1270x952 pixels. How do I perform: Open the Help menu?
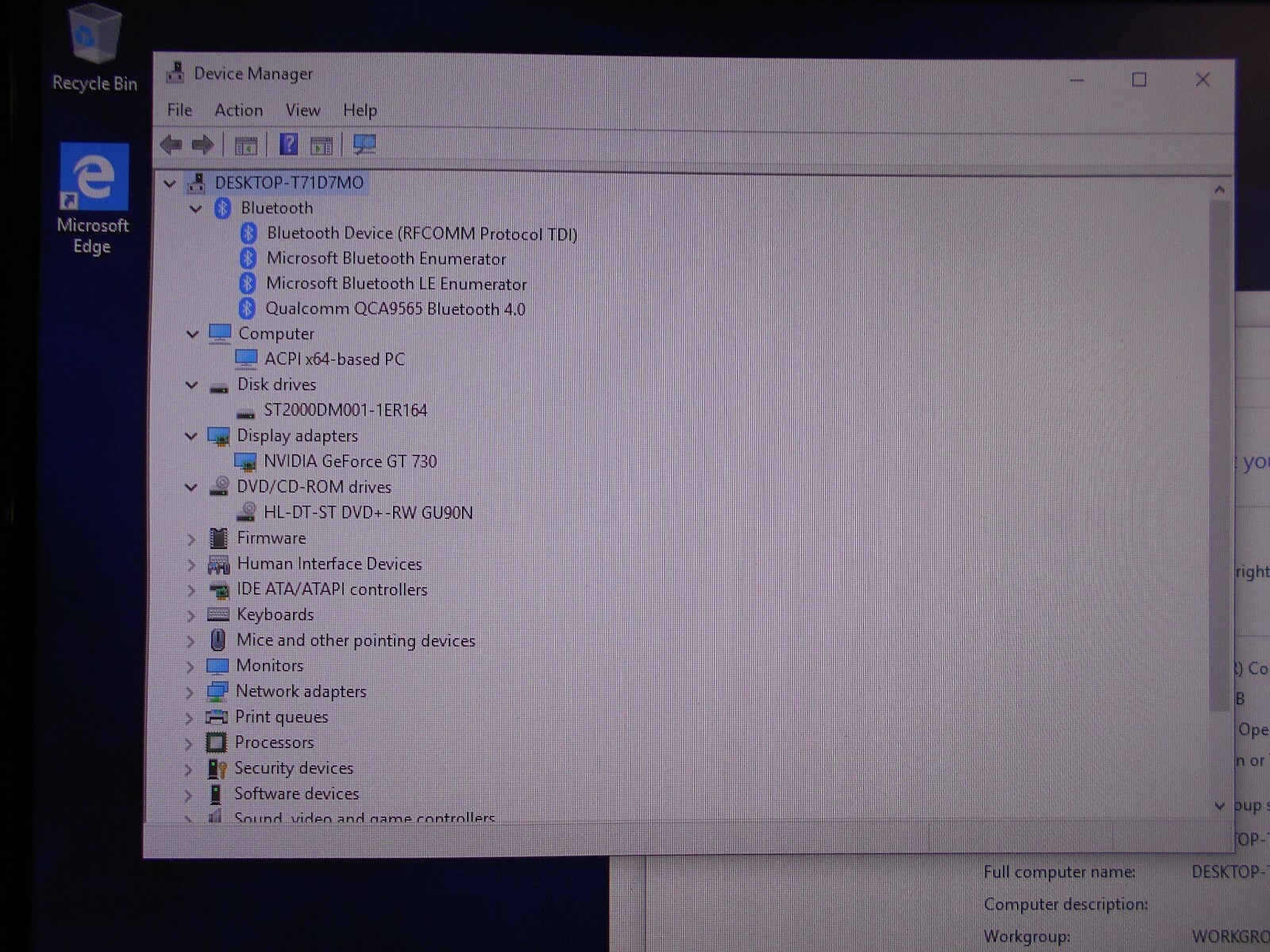(x=360, y=110)
